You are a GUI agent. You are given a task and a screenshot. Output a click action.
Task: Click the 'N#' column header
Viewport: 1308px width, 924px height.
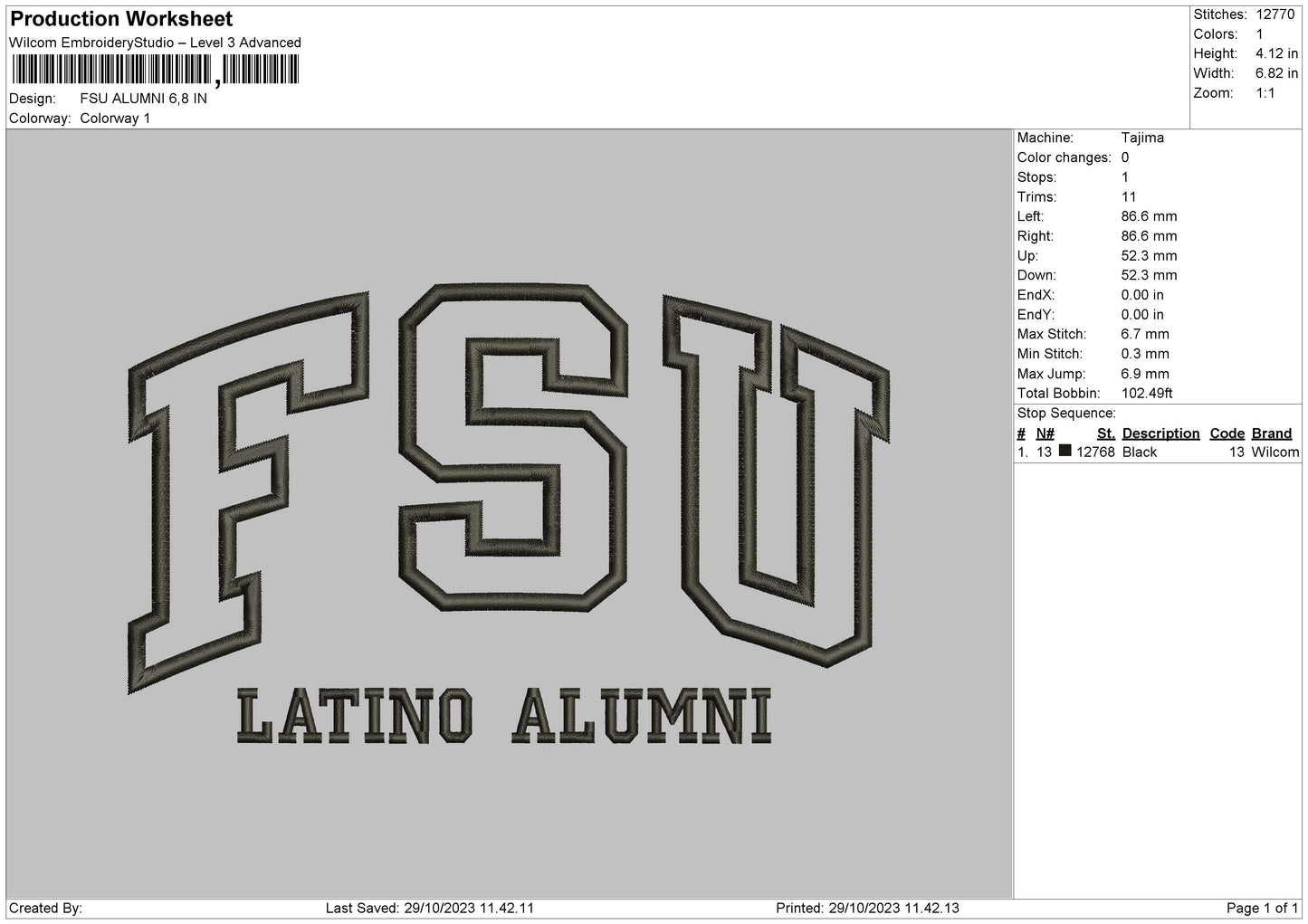[x=1045, y=433]
